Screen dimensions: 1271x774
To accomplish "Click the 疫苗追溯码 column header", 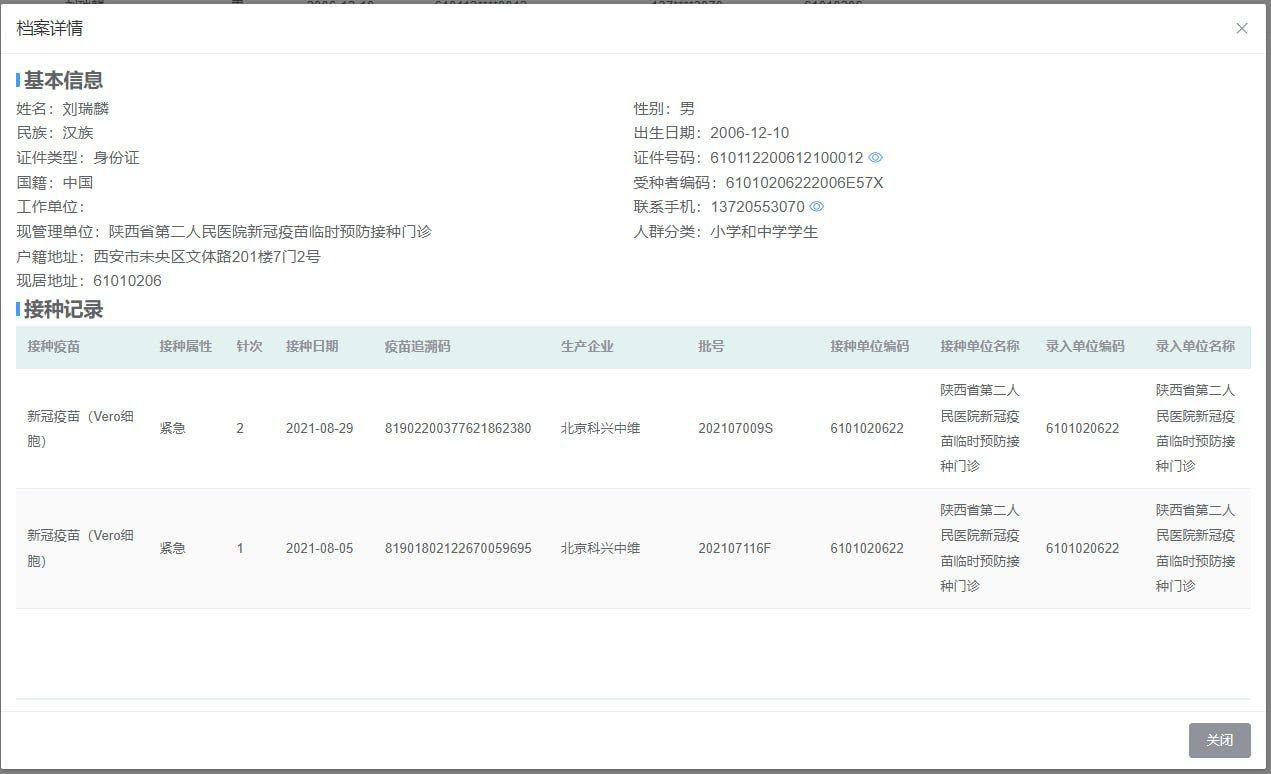I will point(417,346).
